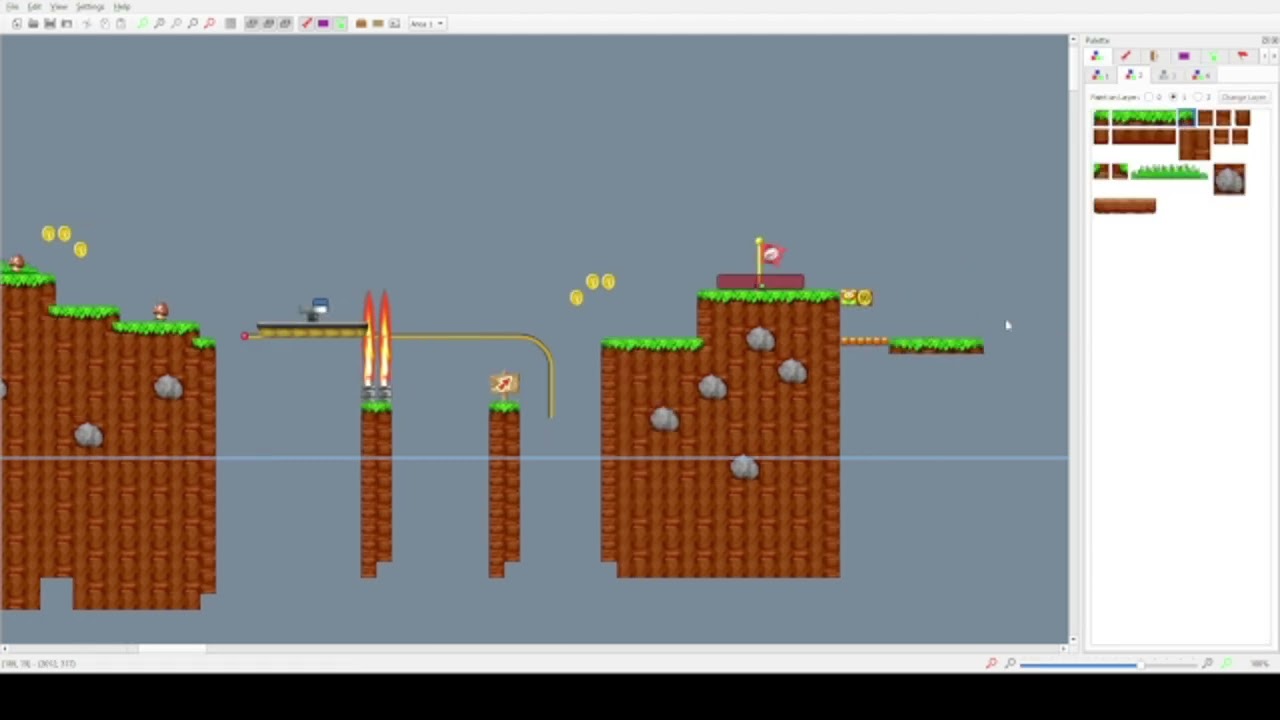Click the red zoom magnifier in top toolbar
The height and width of the screenshot is (720, 1280).
pyautogui.click(x=209, y=23)
